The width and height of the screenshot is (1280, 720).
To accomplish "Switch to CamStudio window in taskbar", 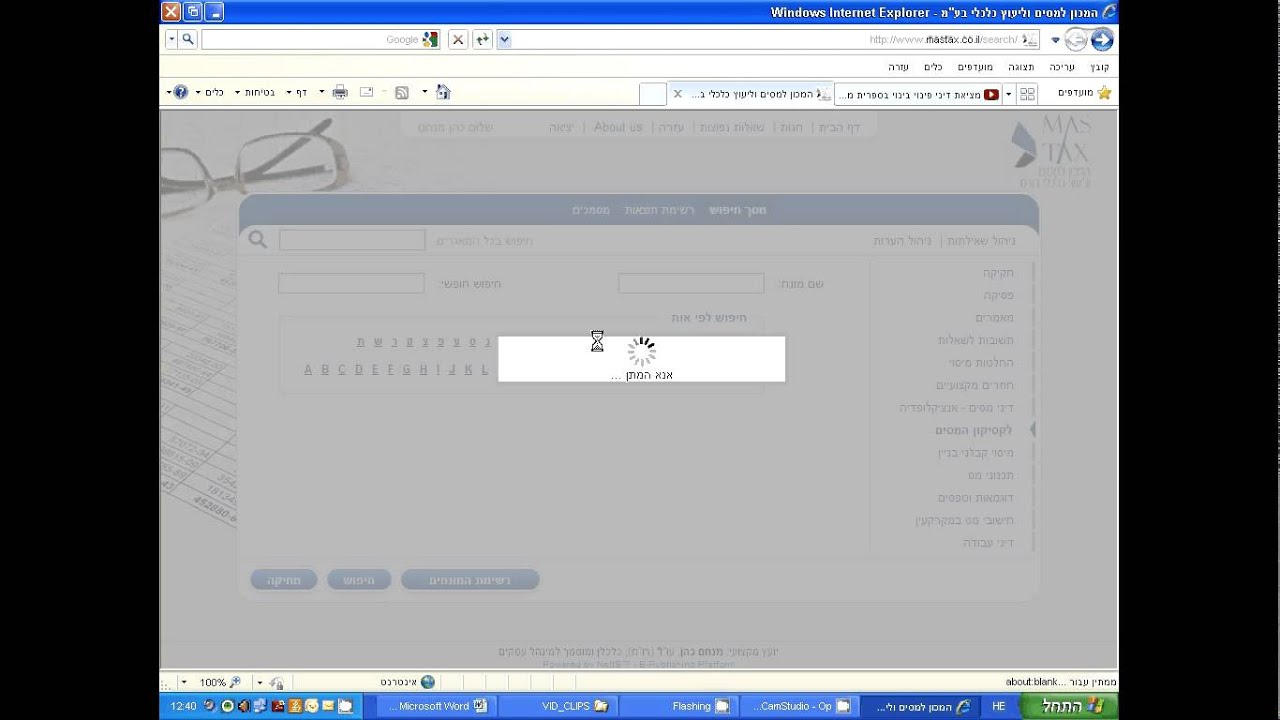I will click(800, 706).
